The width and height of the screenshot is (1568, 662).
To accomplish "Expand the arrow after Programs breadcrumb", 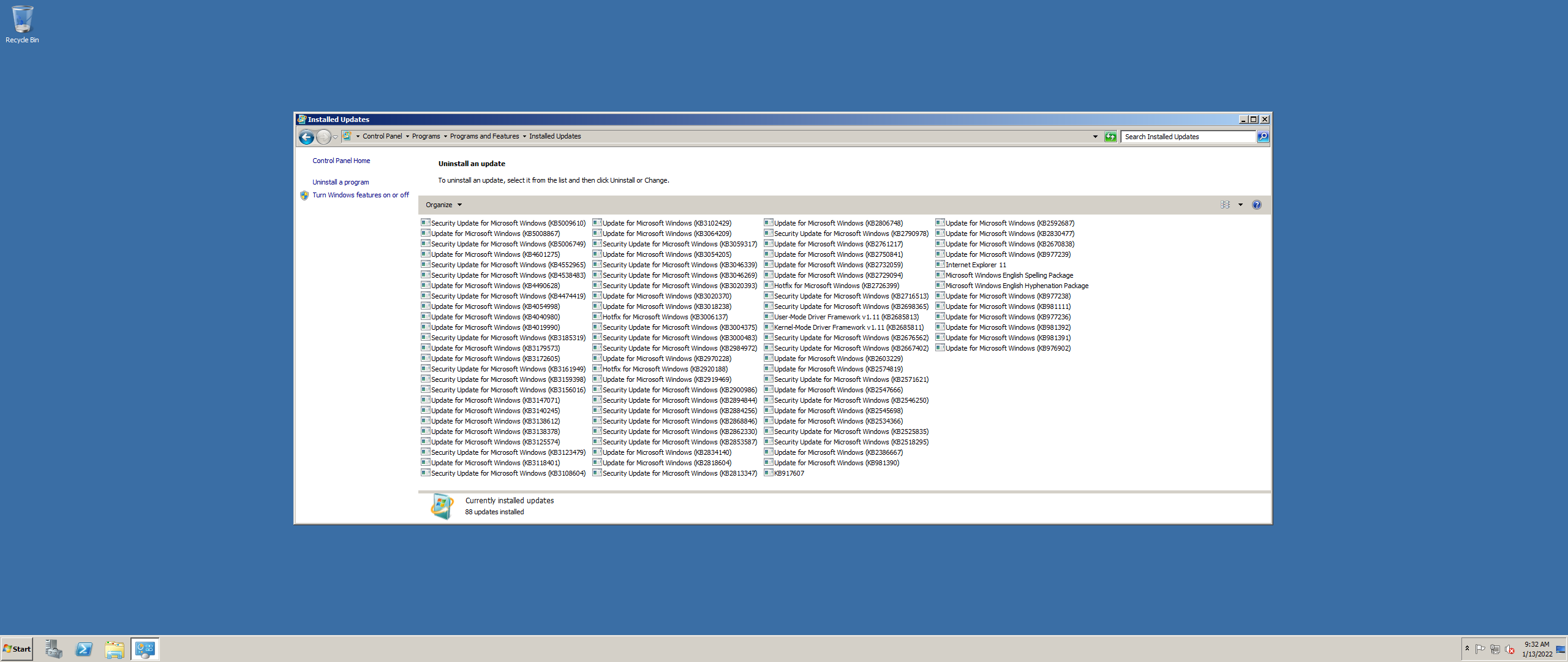I will 445,136.
